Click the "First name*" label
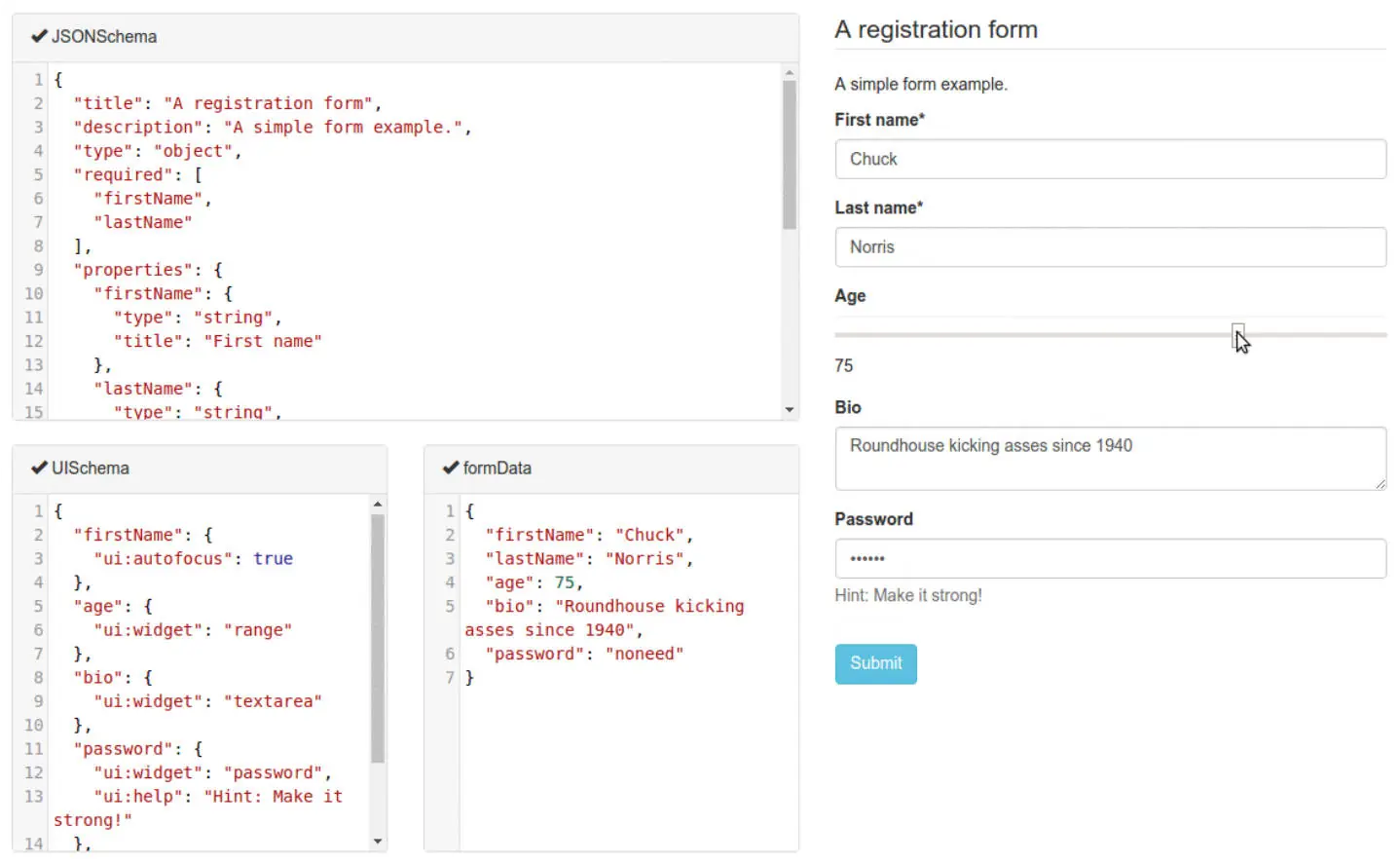The width and height of the screenshot is (1400, 863). (x=879, y=120)
